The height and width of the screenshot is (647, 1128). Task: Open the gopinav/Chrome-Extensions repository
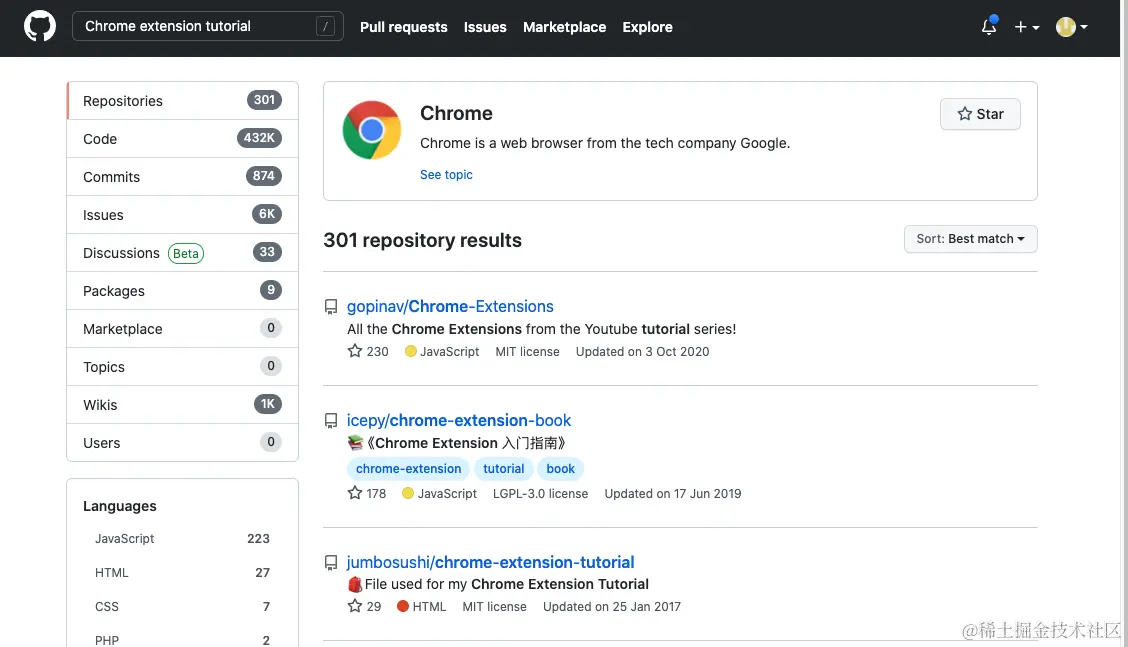[450, 307]
